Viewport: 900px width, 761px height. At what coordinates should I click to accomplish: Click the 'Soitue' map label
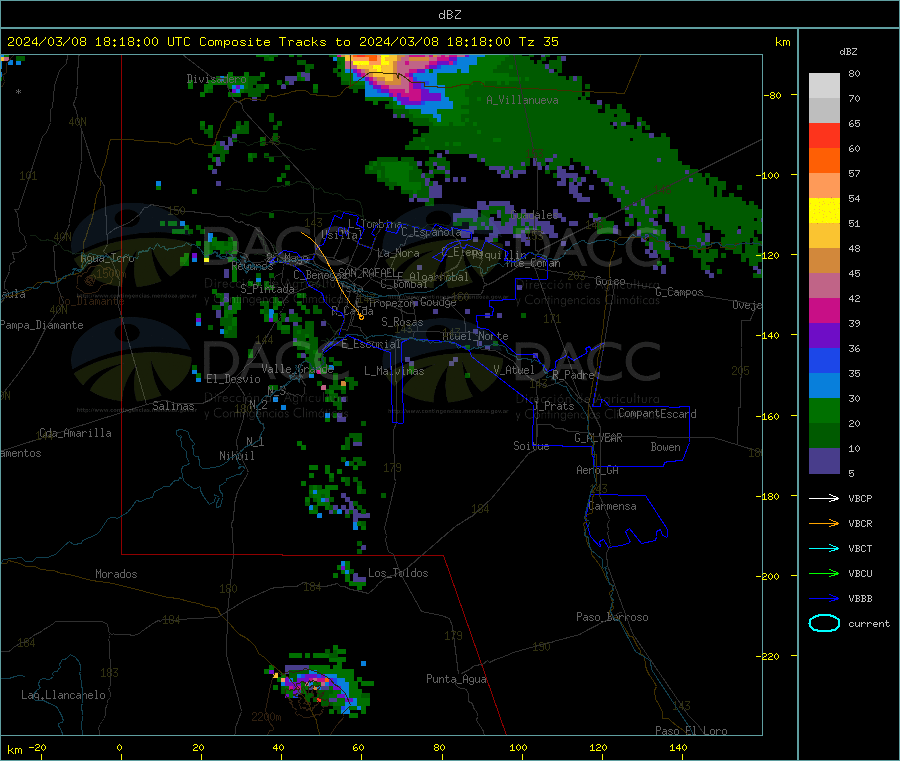click(x=531, y=446)
